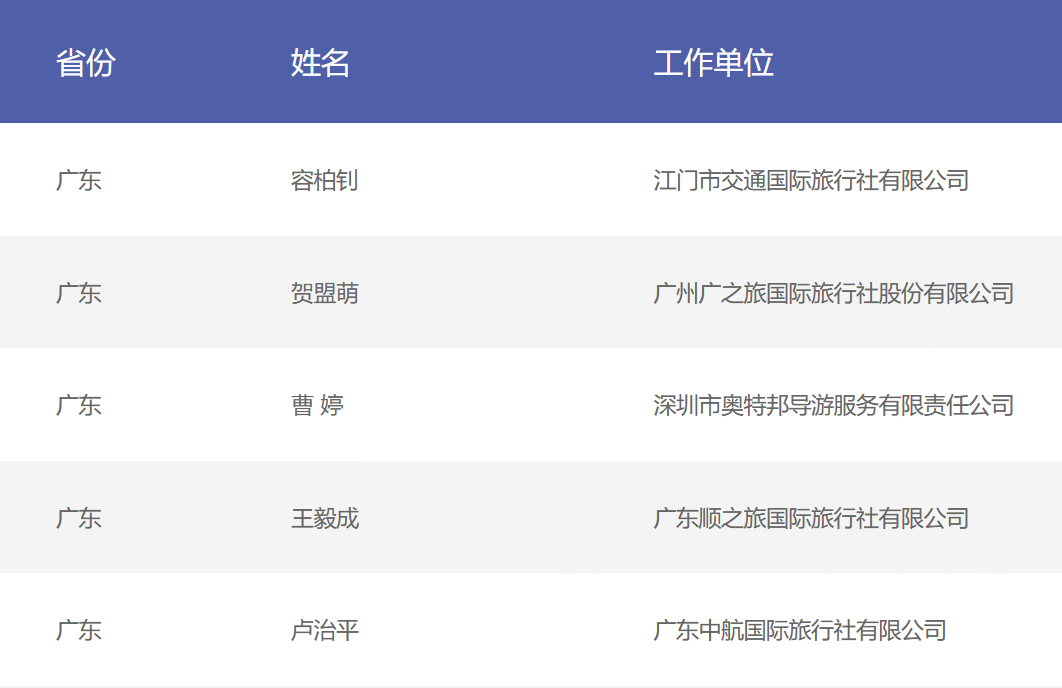The width and height of the screenshot is (1062, 688).
Task: Click 广州广之旅国际旅行社股份有限公司 cell
Action: click(x=833, y=293)
